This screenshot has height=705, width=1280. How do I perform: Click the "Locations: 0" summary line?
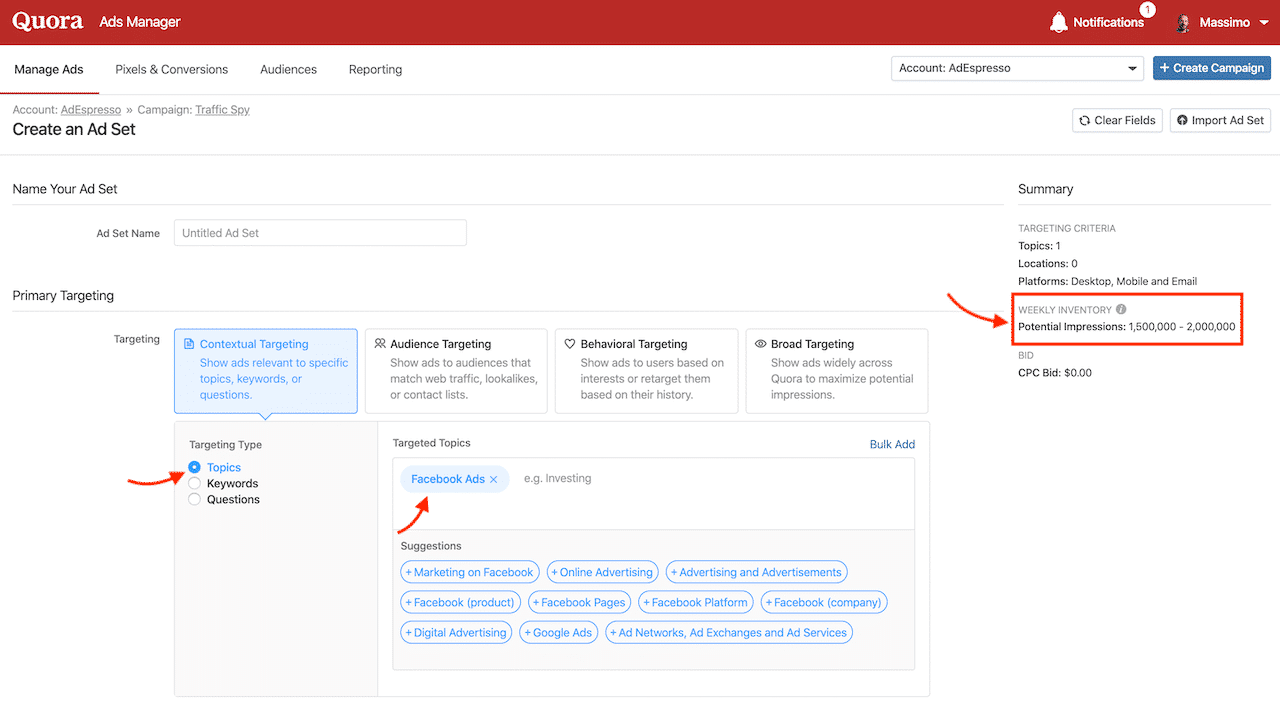pyautogui.click(x=1048, y=264)
